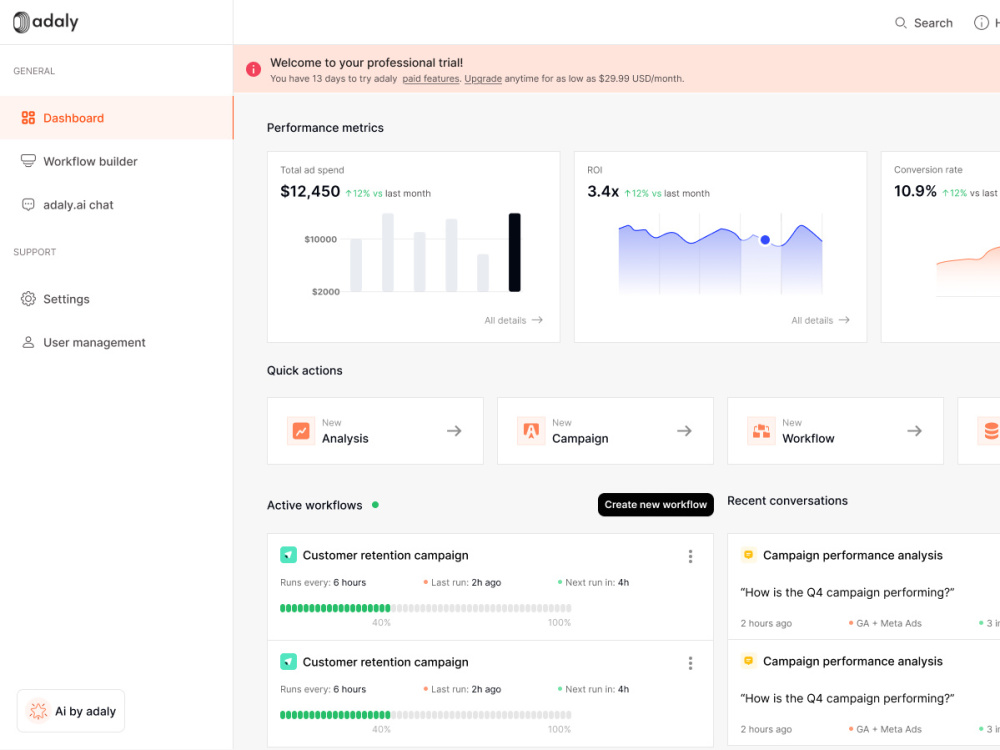Start a New Campaign quick action
1000x750 pixels.
(605, 431)
